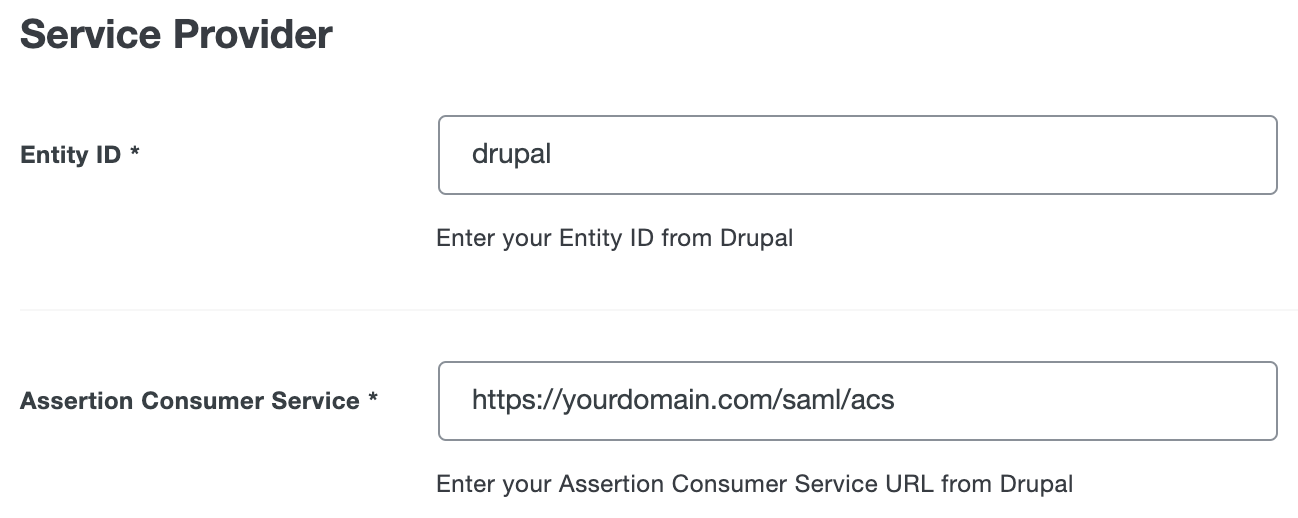Click the word "Service" in the section heading
1298x518 pixels.
click(90, 35)
